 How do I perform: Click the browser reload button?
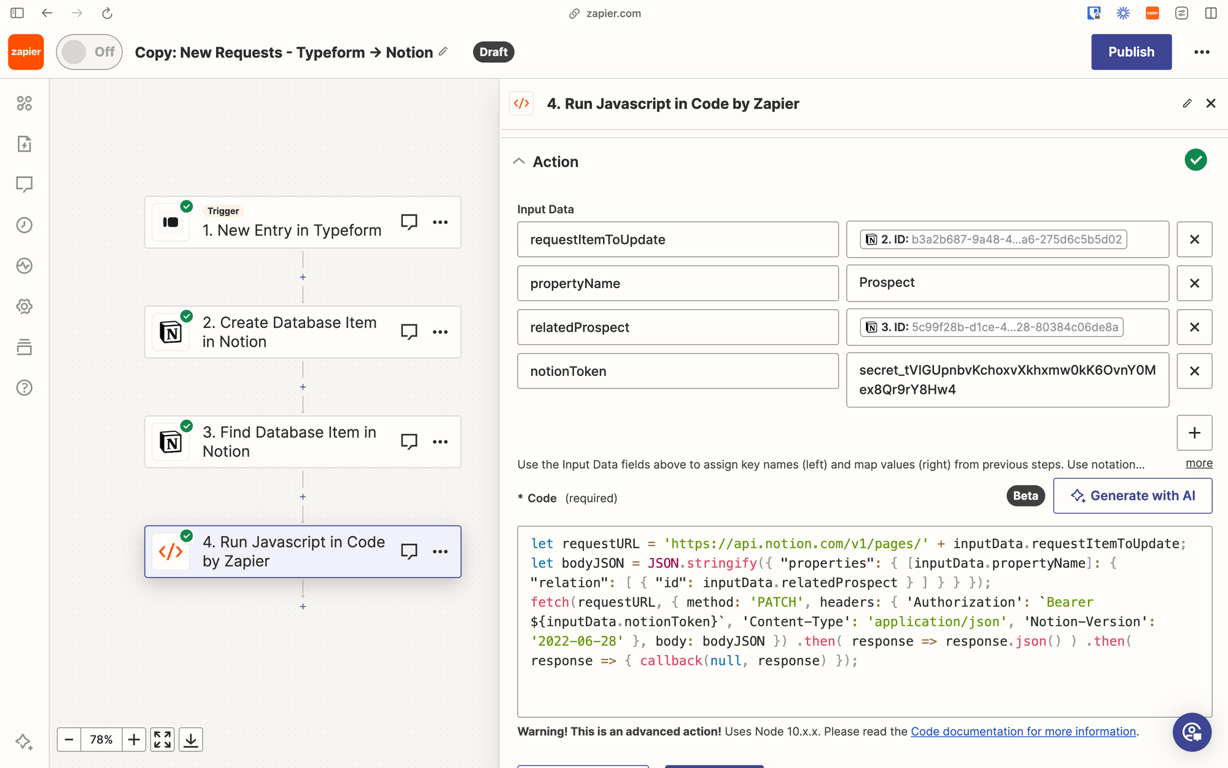tap(107, 14)
